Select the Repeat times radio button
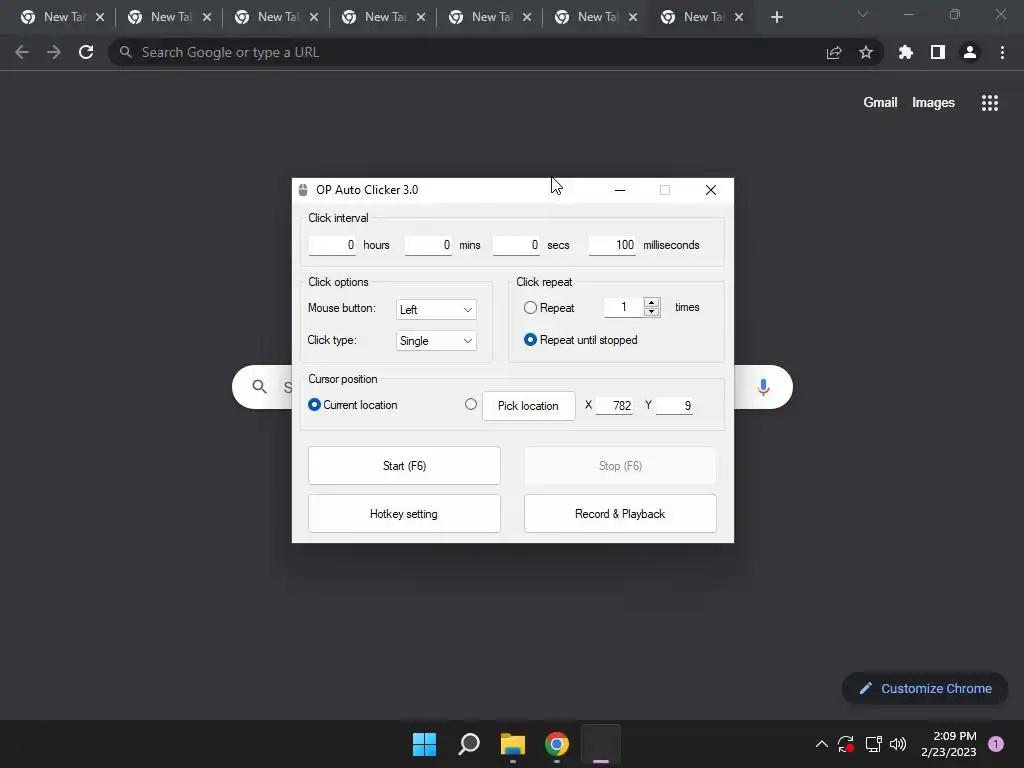The width and height of the screenshot is (1024, 768). pos(530,308)
